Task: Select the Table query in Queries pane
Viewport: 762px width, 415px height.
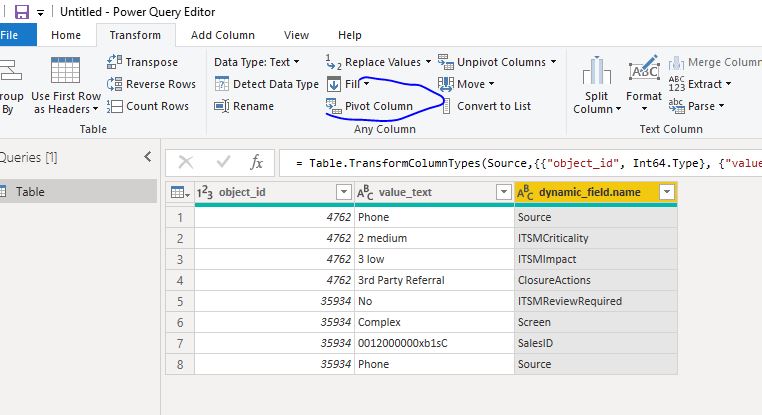Action: pos(78,191)
